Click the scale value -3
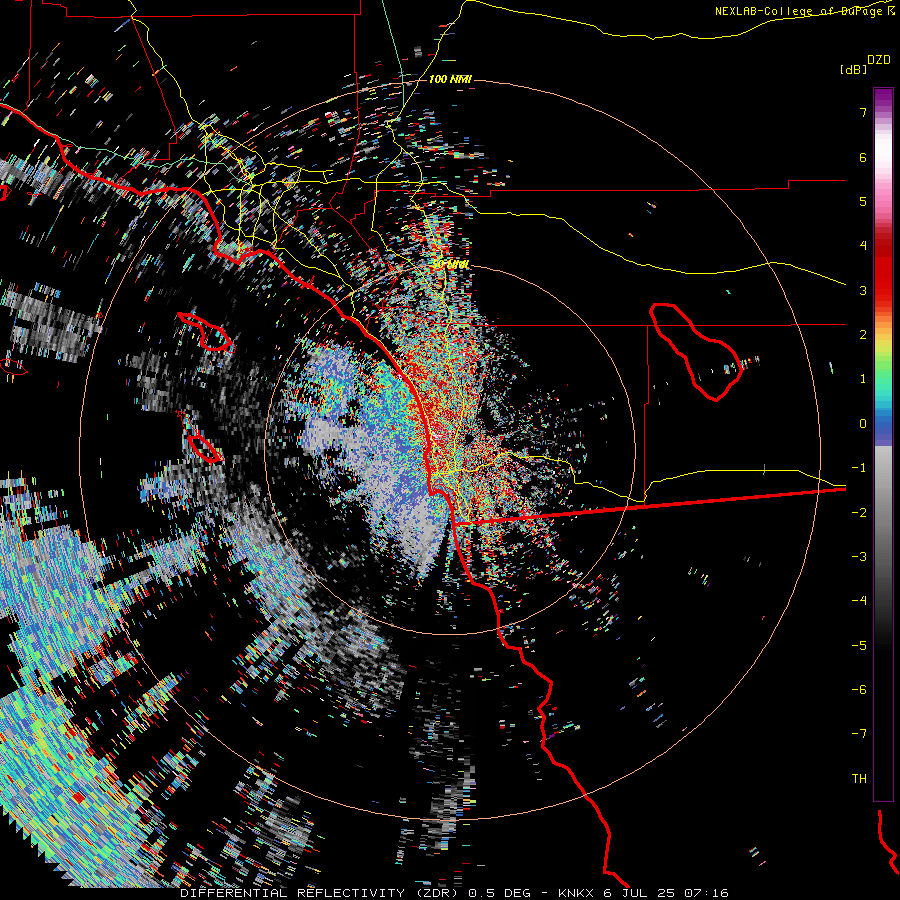The height and width of the screenshot is (900, 900). click(859, 556)
